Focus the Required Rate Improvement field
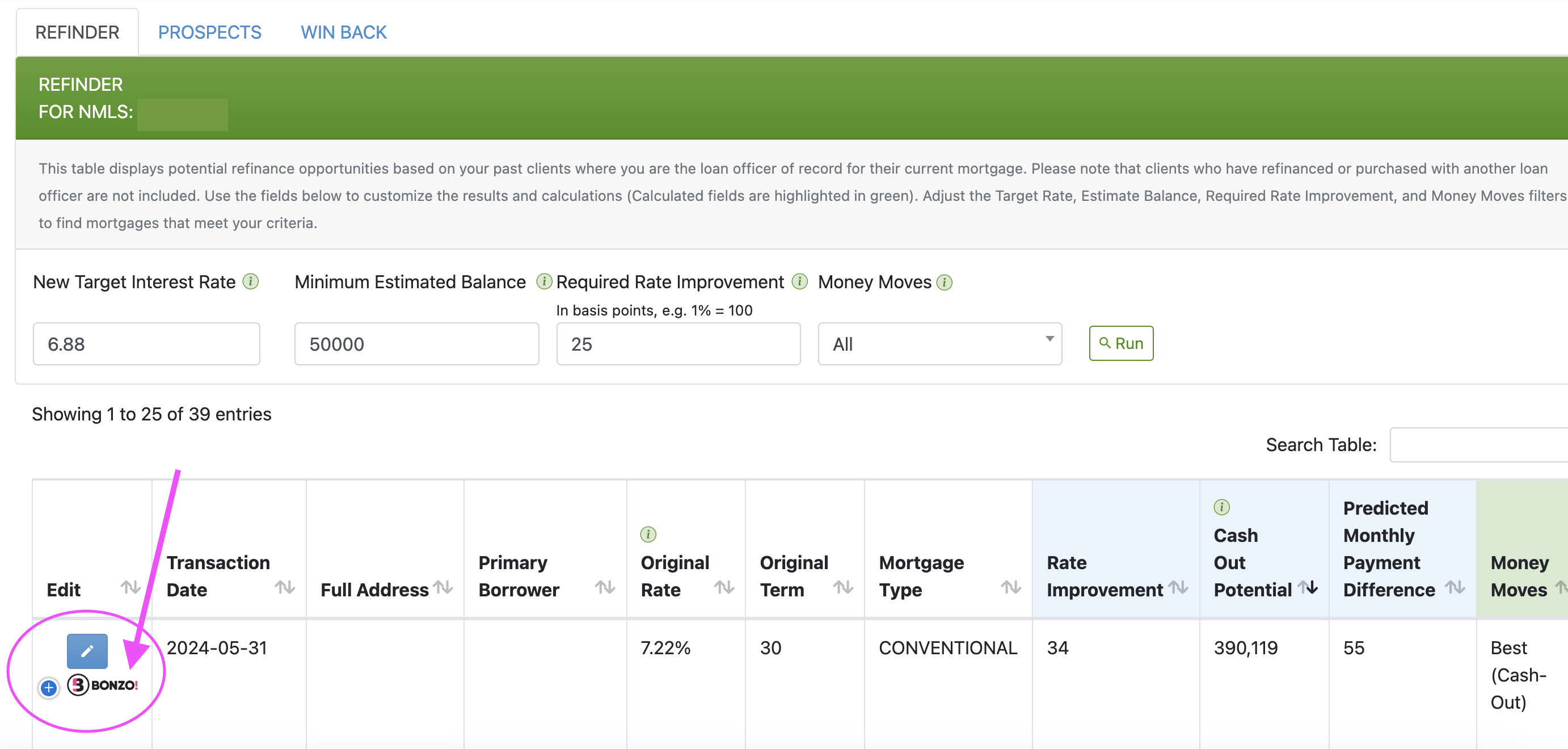Image resolution: width=1568 pixels, height=749 pixels. coord(678,344)
